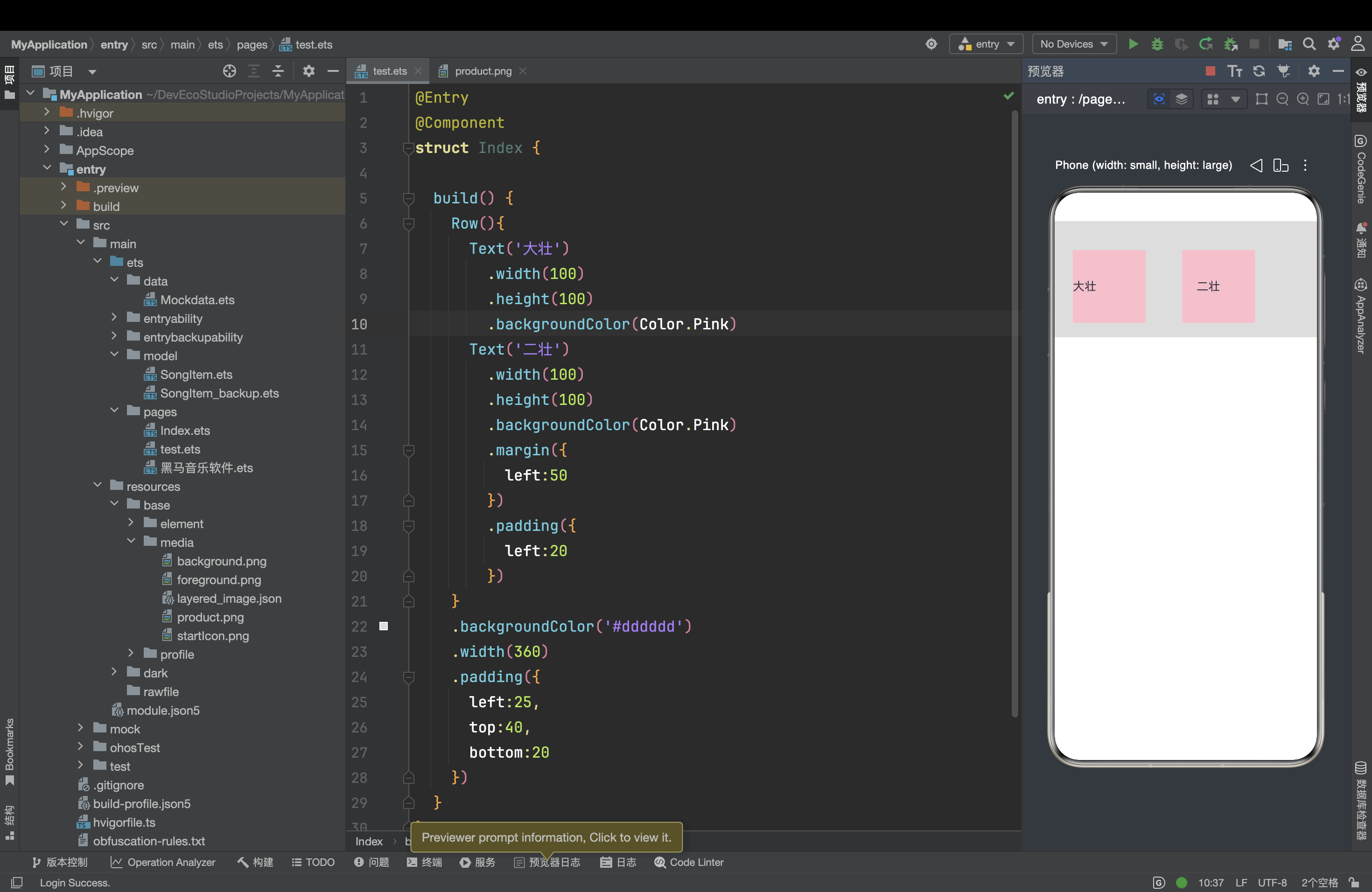Zoom in the previewer

coord(1303,99)
